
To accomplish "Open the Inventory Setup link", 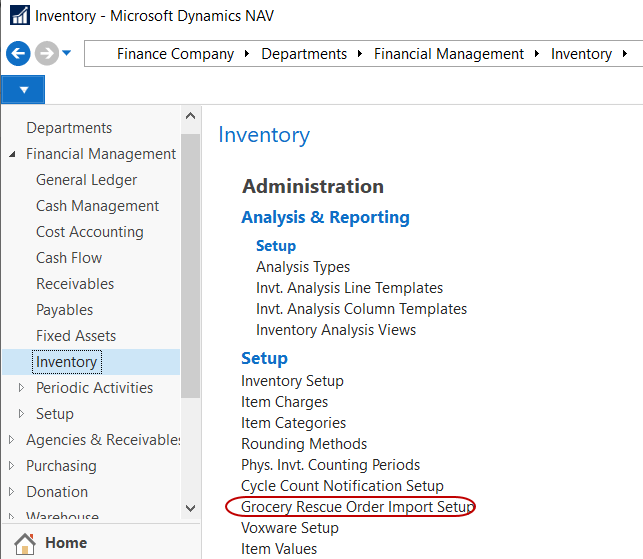I will (292, 381).
